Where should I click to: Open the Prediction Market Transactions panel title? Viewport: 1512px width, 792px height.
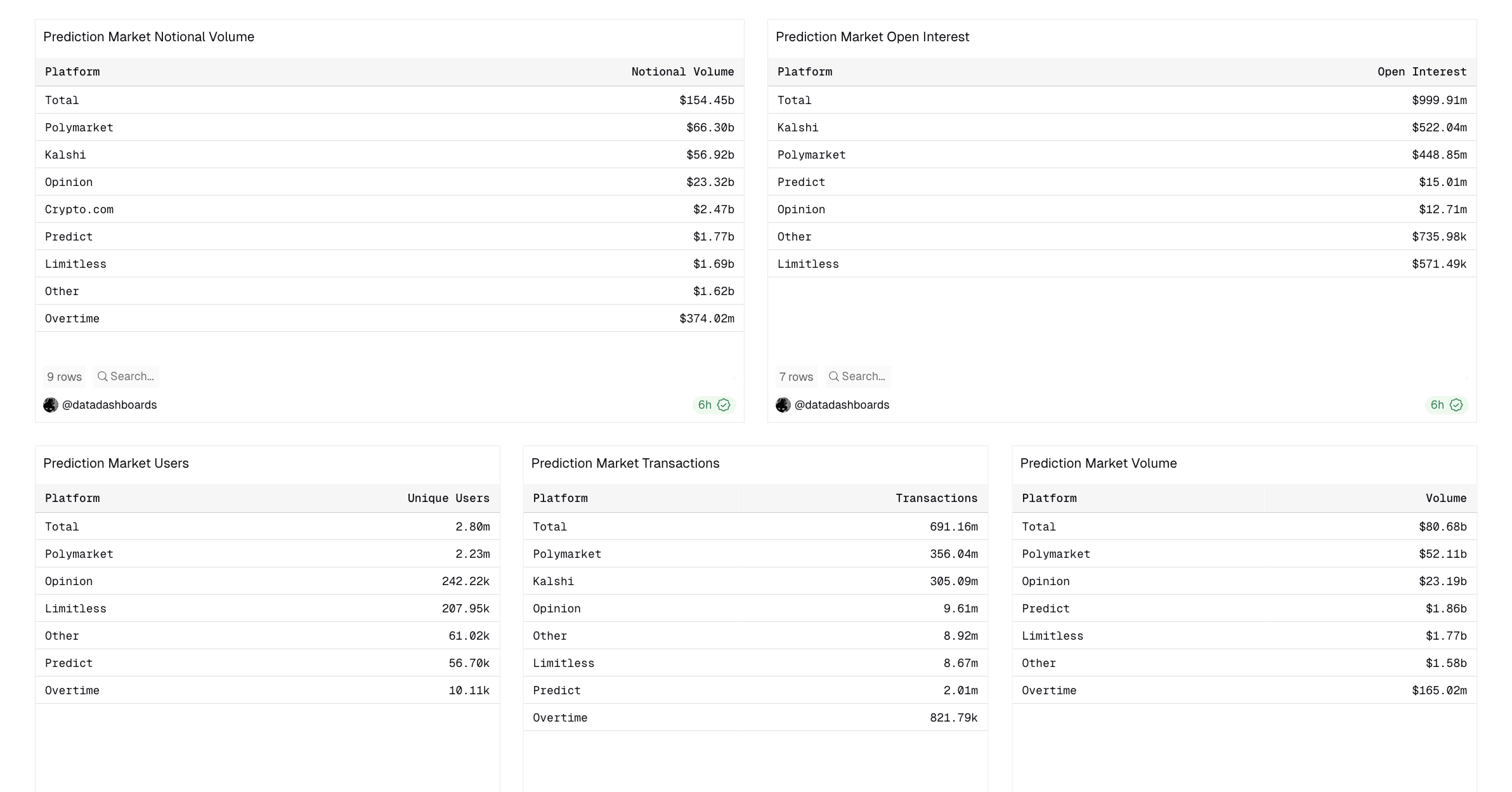(625, 463)
